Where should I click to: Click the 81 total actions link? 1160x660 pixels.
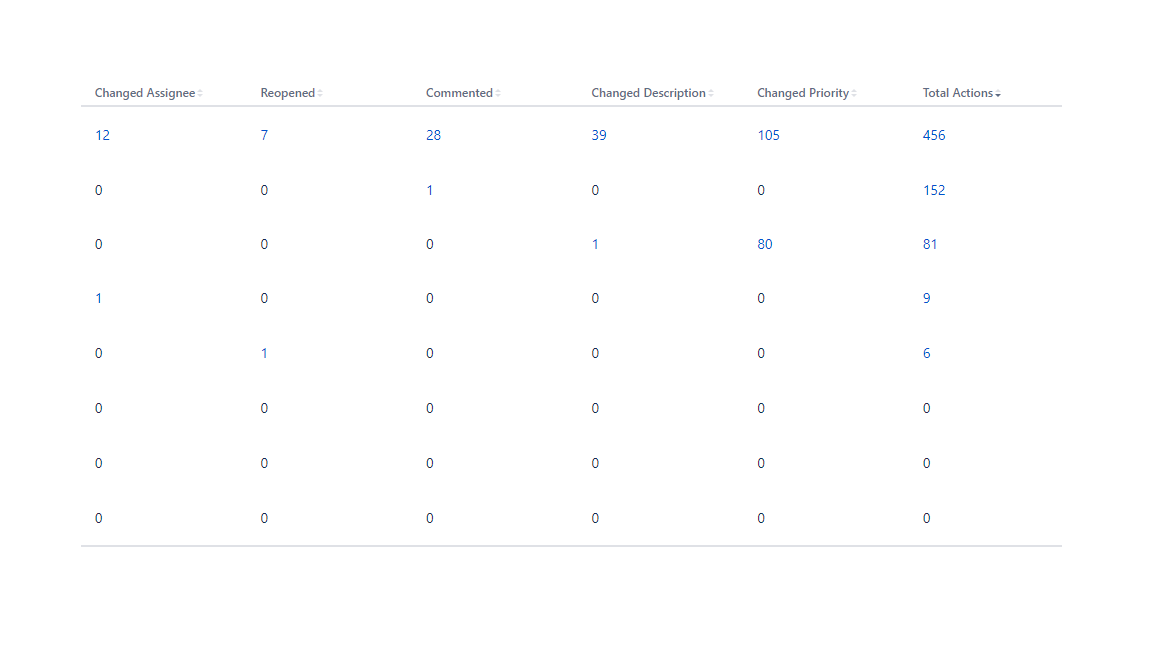tap(930, 244)
